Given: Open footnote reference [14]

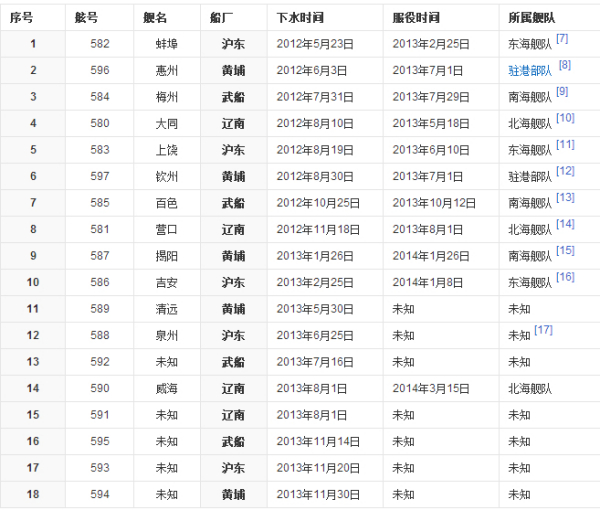Looking at the screenshot, I should click(565, 224).
